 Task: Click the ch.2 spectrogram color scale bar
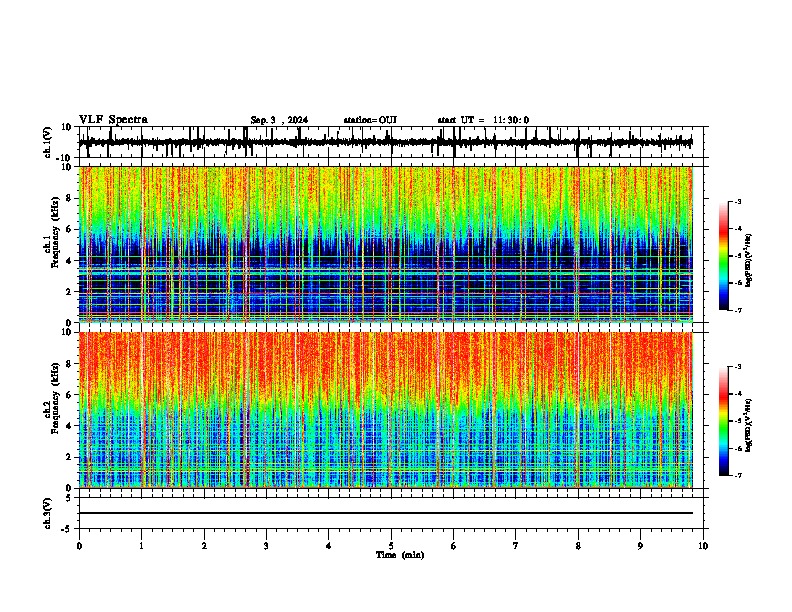coord(723,421)
